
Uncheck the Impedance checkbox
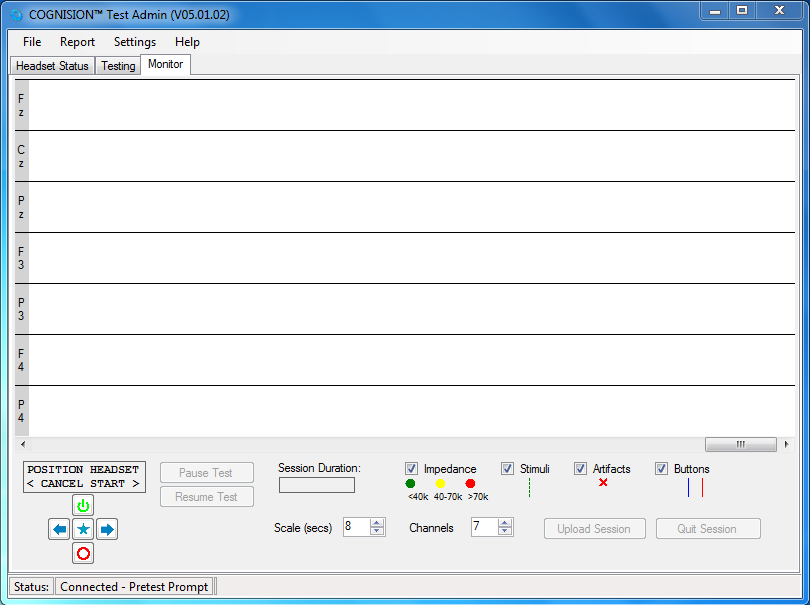[x=411, y=469]
